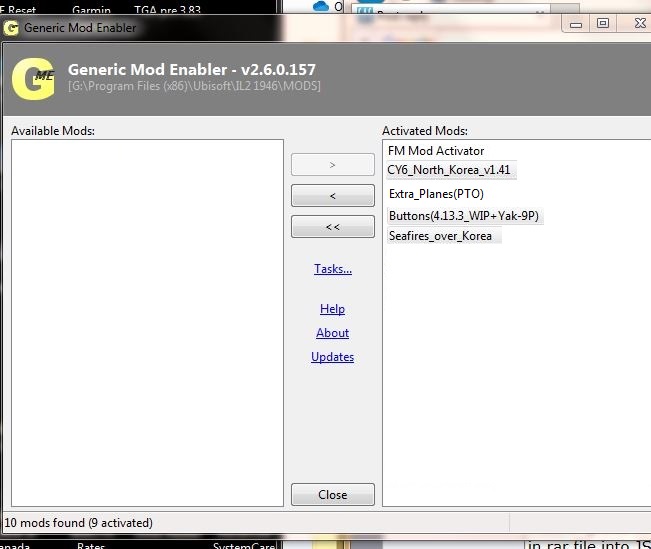651x549 pixels.
Task: Click the single-arrow disable mod button
Action: pyautogui.click(x=333, y=196)
